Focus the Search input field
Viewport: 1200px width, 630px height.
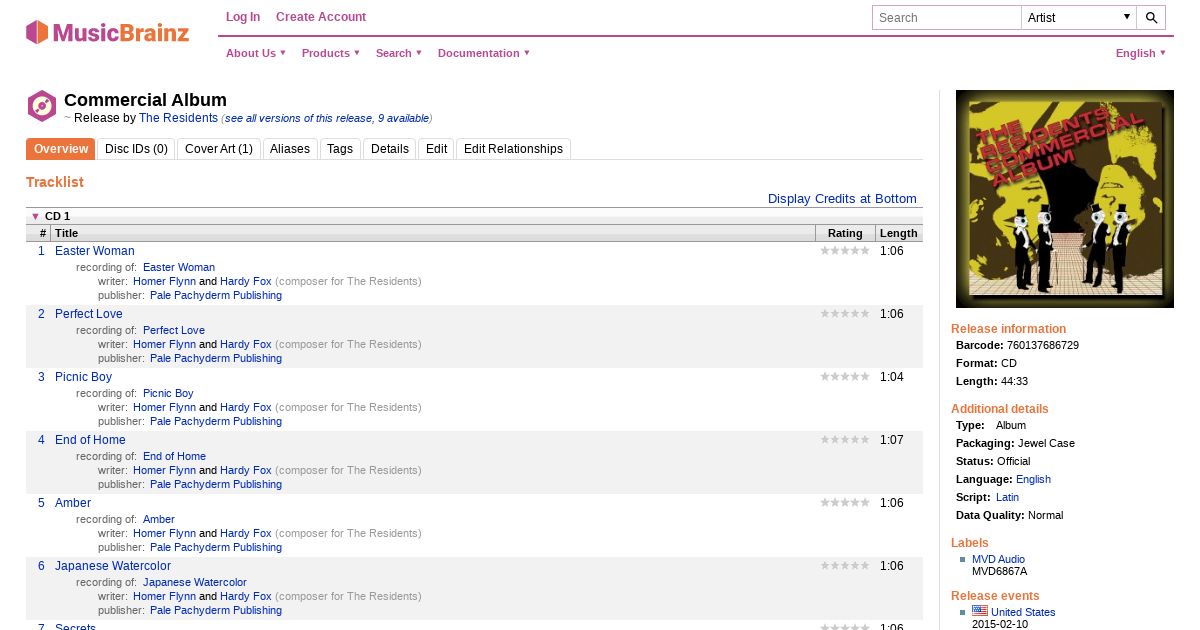click(946, 17)
